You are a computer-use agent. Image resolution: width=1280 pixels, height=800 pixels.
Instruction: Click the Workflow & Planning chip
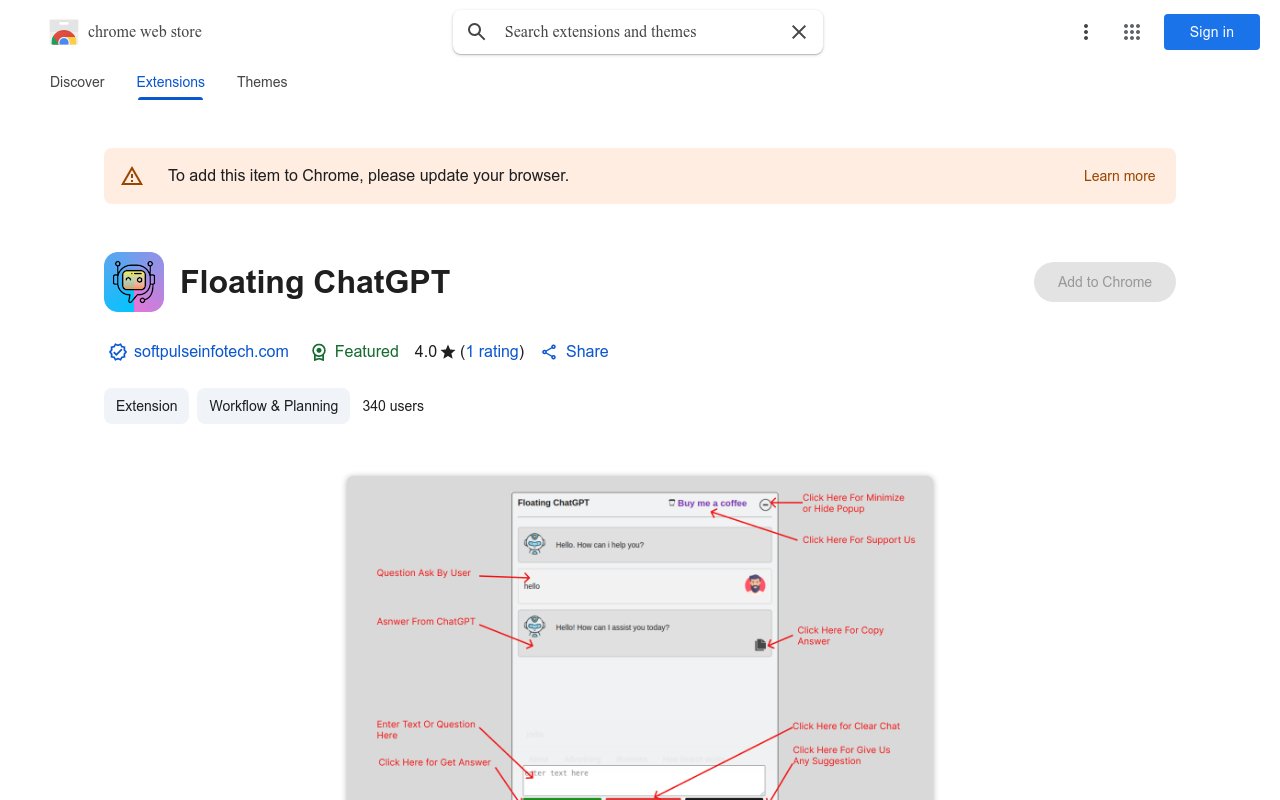coord(273,406)
